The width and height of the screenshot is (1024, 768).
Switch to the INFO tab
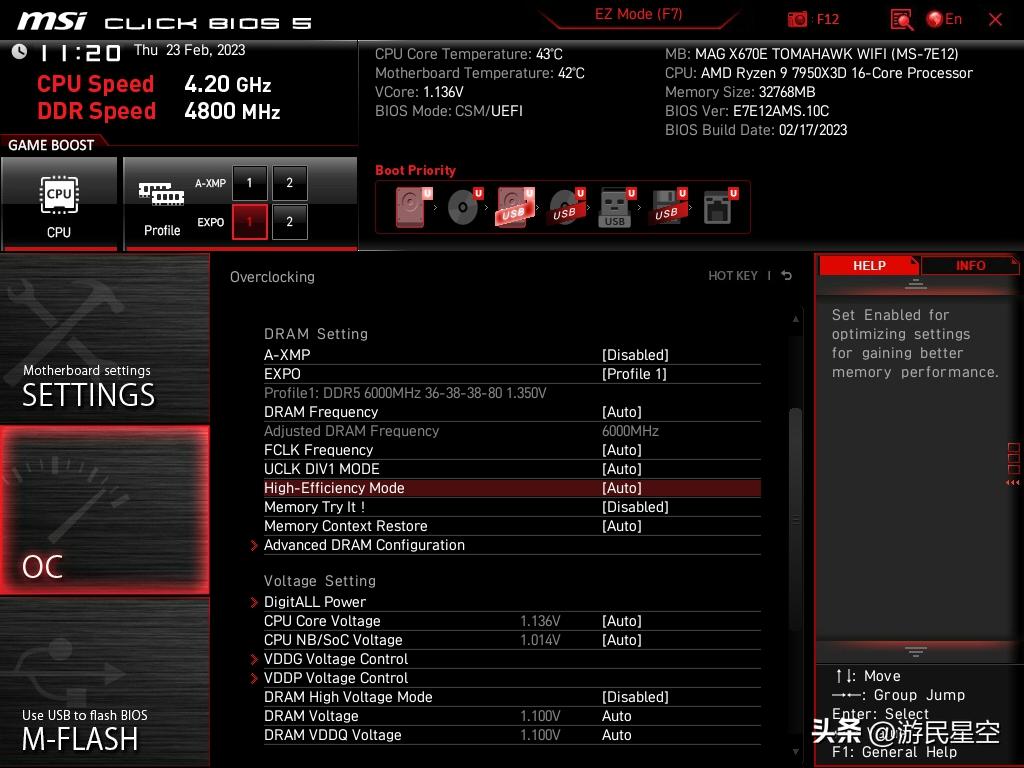click(968, 265)
